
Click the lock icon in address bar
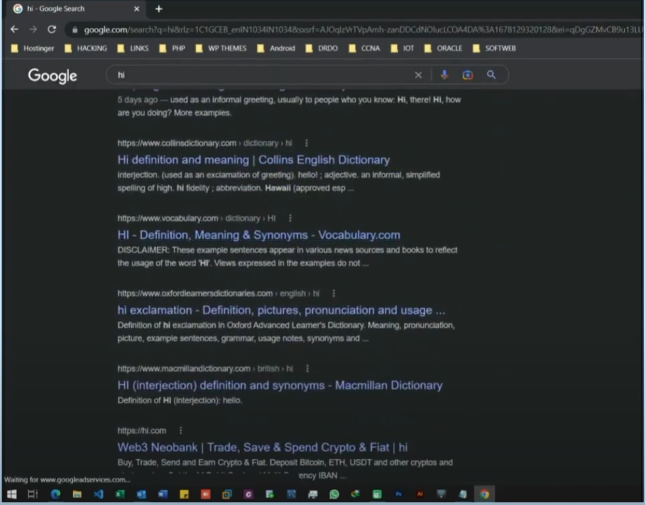point(75,30)
